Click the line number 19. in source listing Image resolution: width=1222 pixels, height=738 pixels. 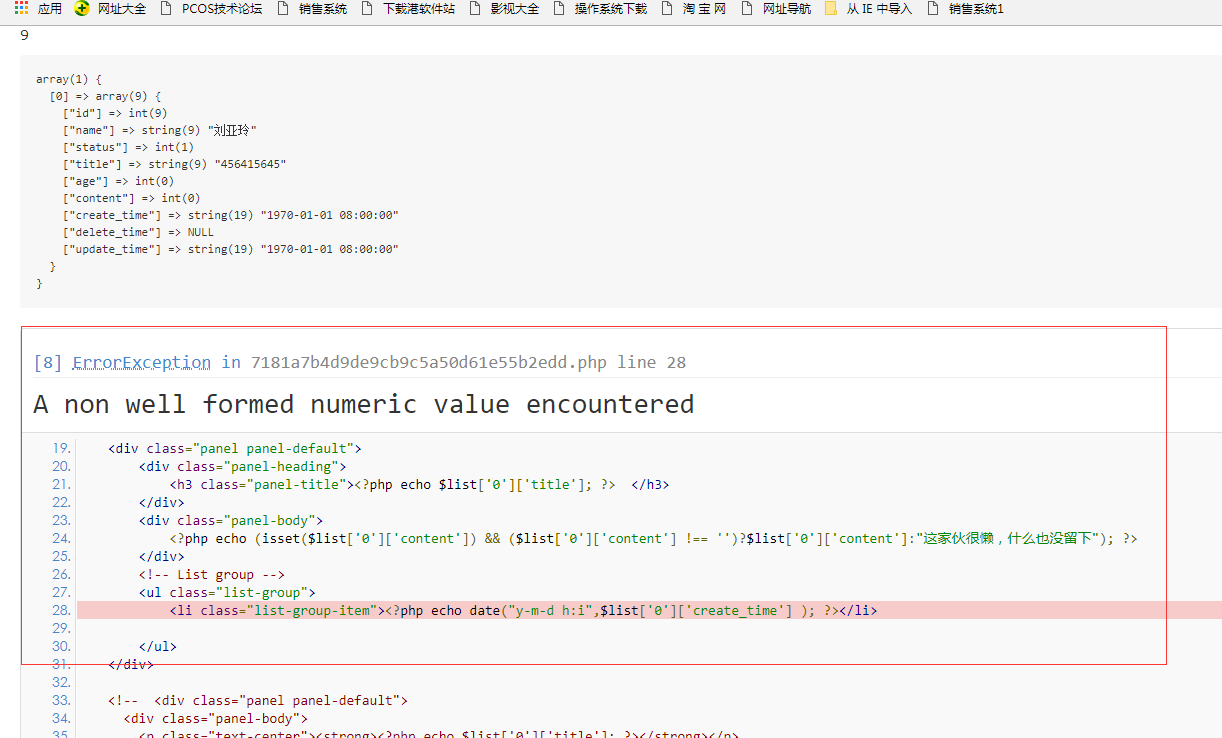click(x=61, y=448)
